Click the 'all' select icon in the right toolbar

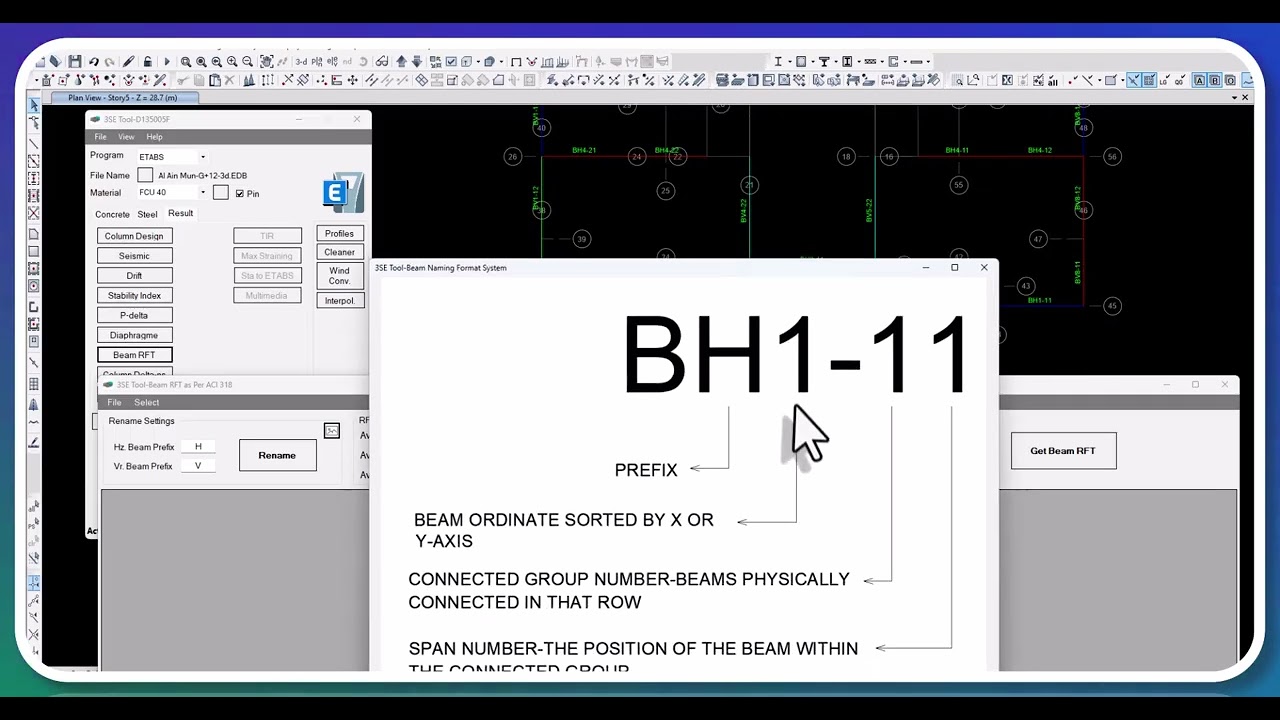pyautogui.click(x=1053, y=80)
